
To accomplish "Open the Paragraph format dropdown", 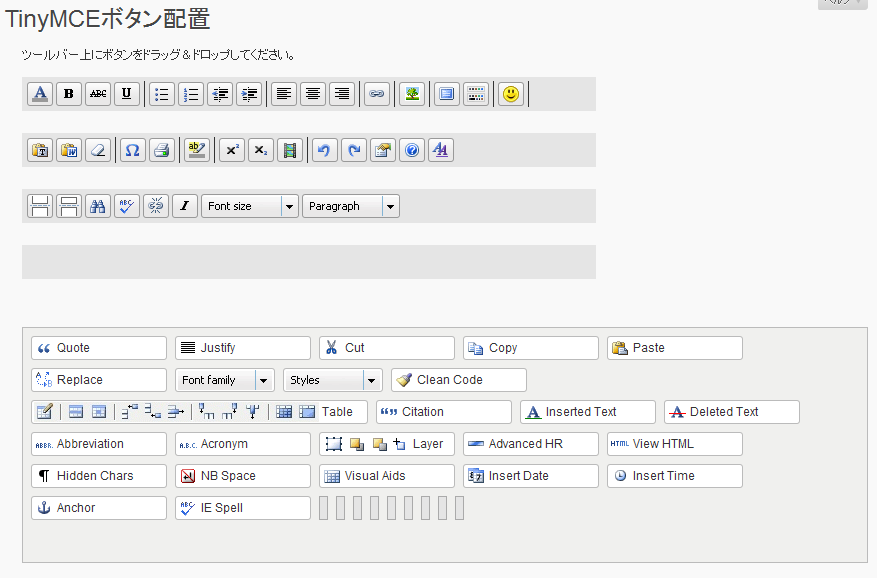I will click(x=351, y=206).
